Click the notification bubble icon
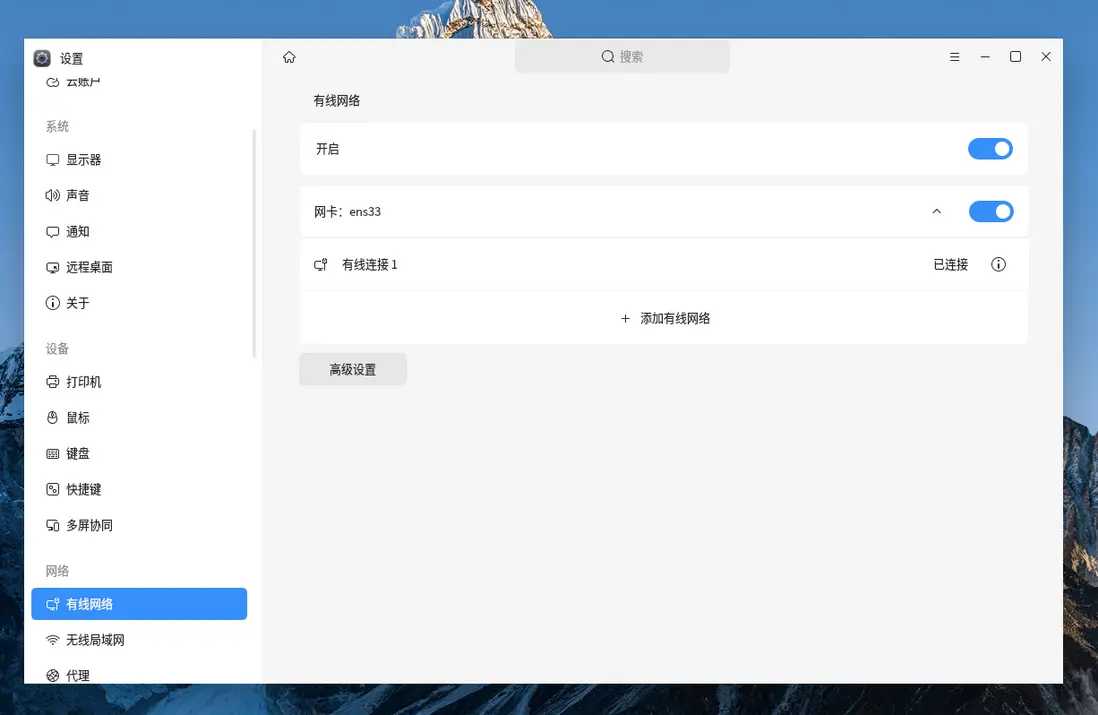This screenshot has height=715, width=1098. point(53,232)
